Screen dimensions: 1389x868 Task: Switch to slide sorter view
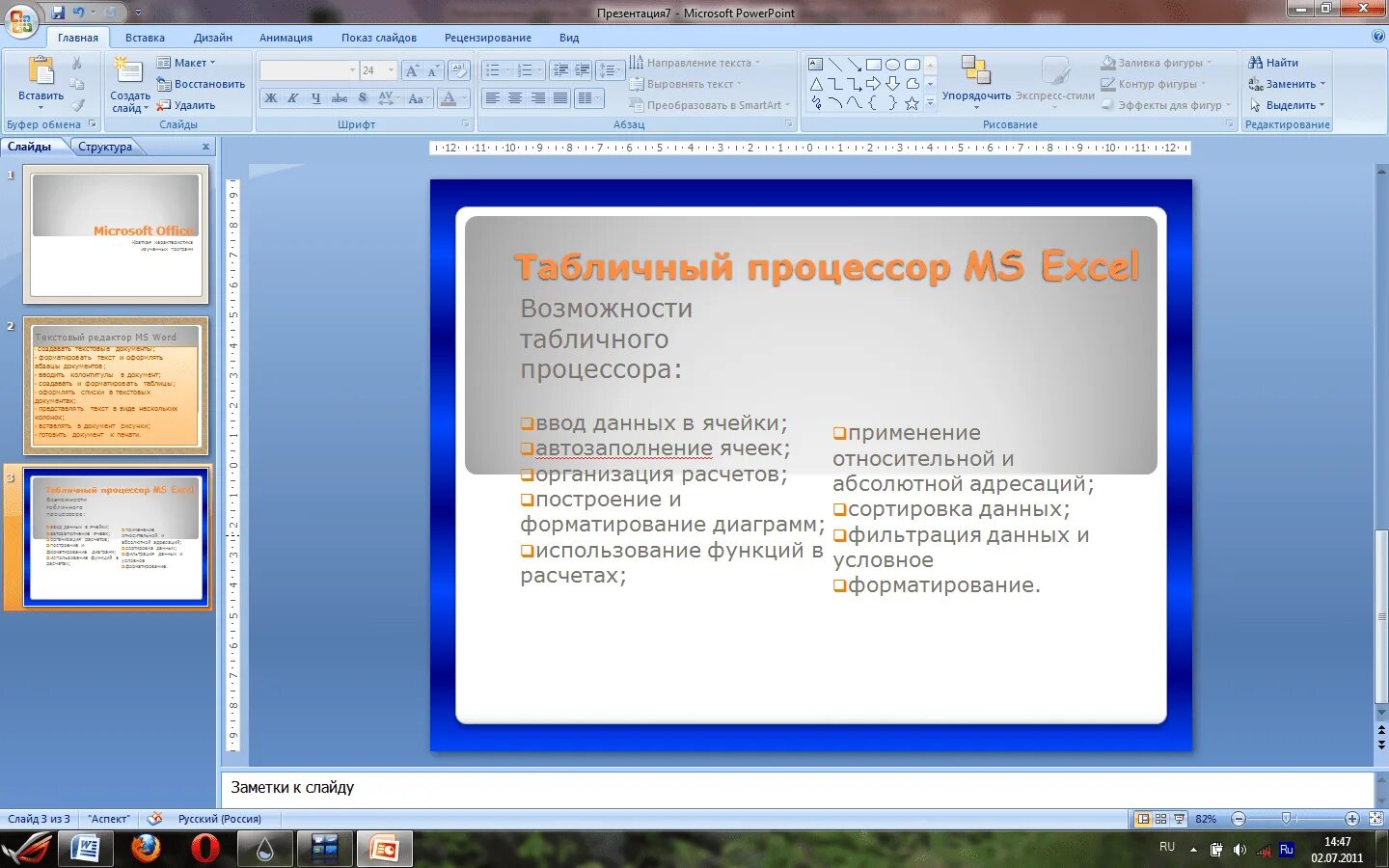tap(1161, 819)
